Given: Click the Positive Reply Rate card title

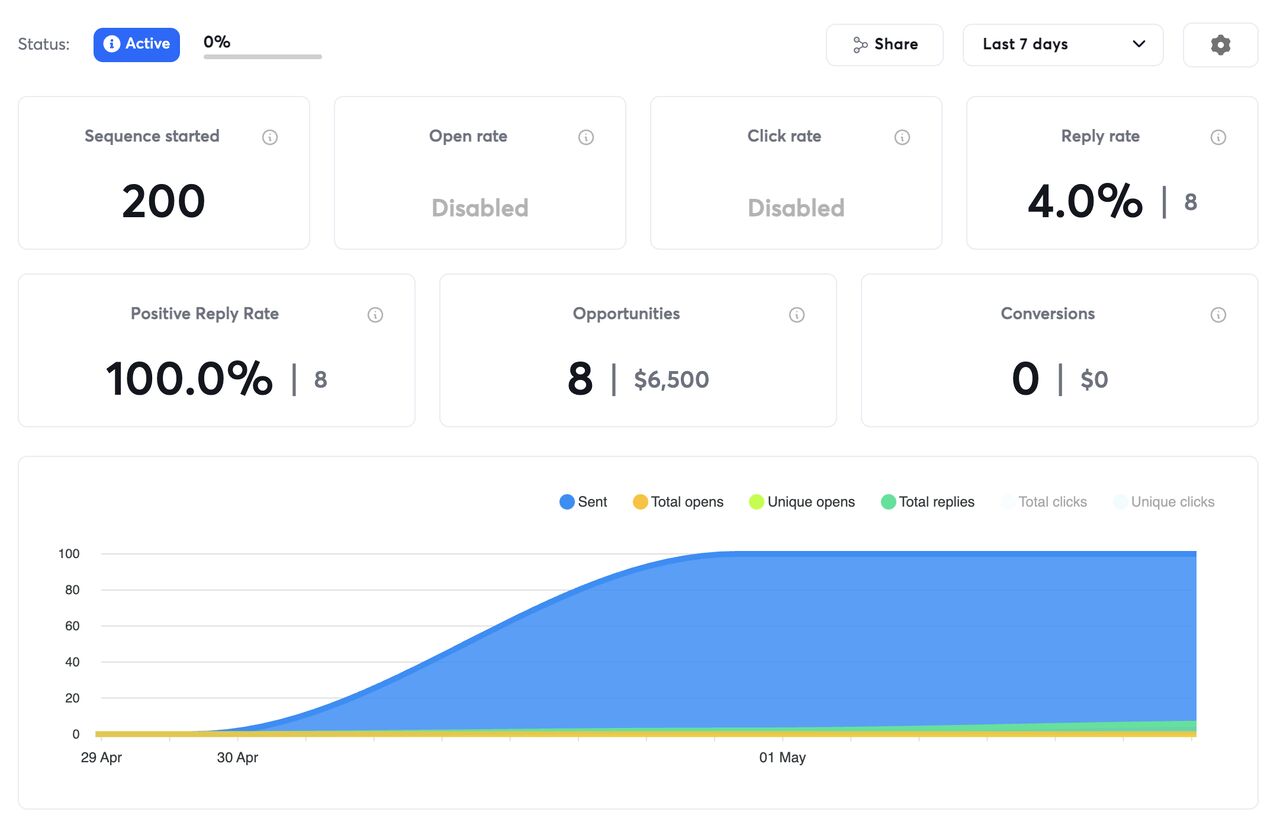Looking at the screenshot, I should [x=205, y=314].
